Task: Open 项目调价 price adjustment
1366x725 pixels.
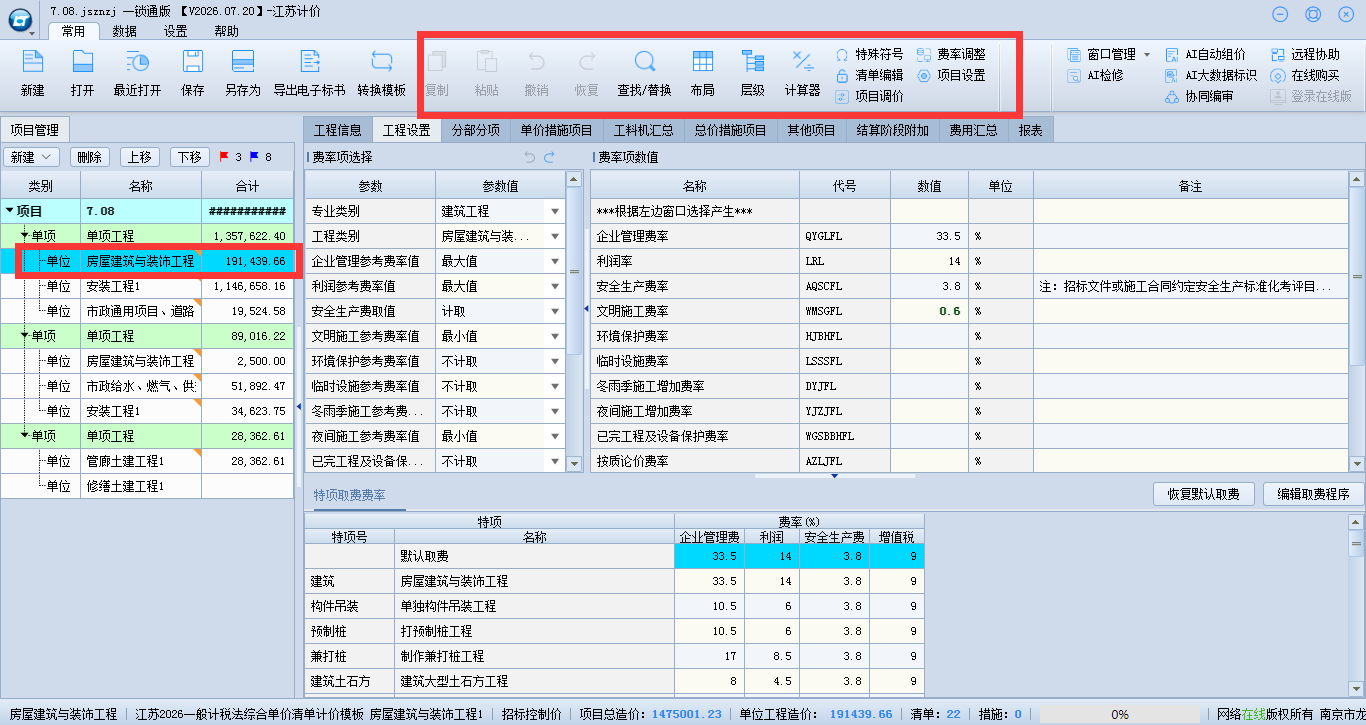Action: point(869,96)
